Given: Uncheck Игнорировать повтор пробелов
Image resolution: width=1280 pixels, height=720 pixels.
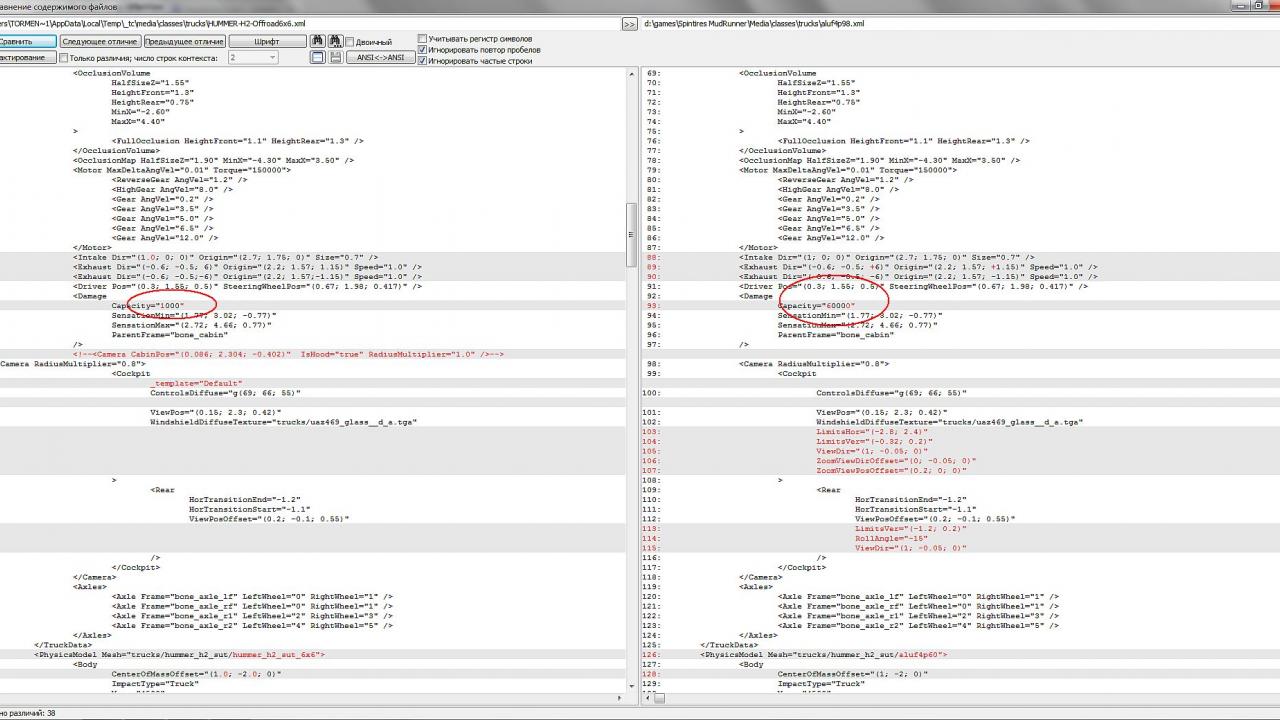Looking at the screenshot, I should (422, 50).
